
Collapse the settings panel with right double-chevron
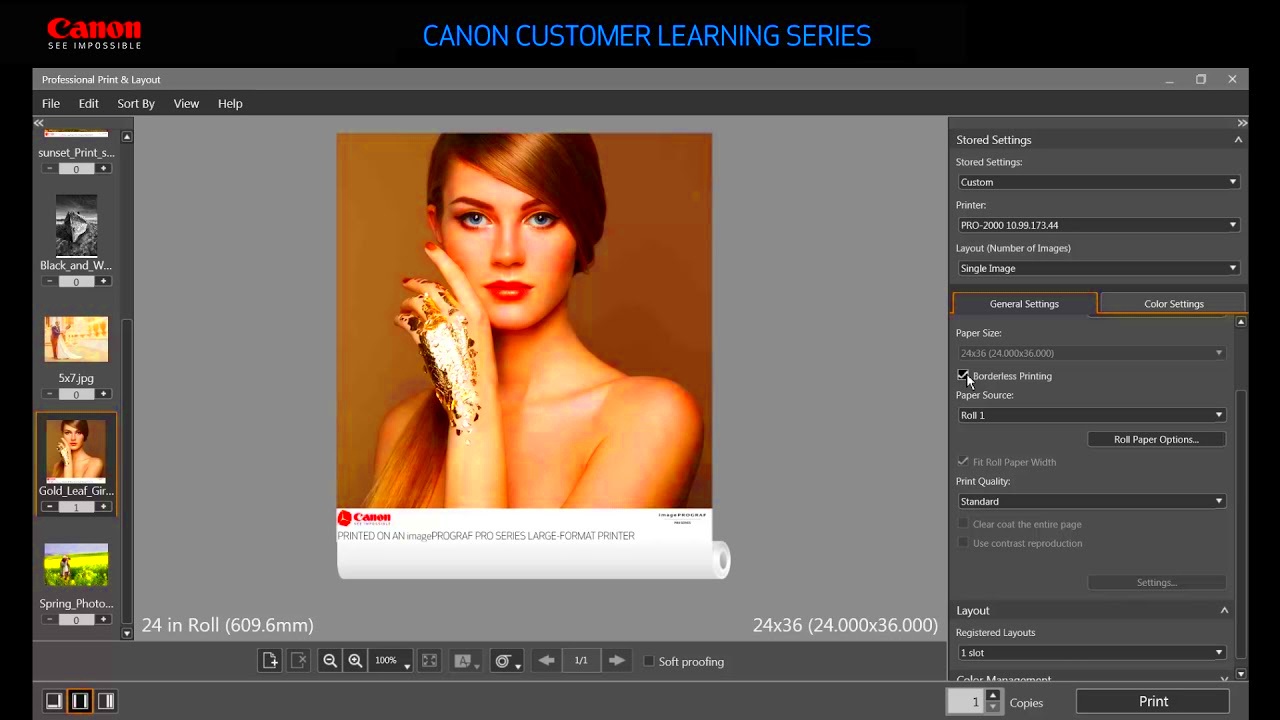point(1242,123)
